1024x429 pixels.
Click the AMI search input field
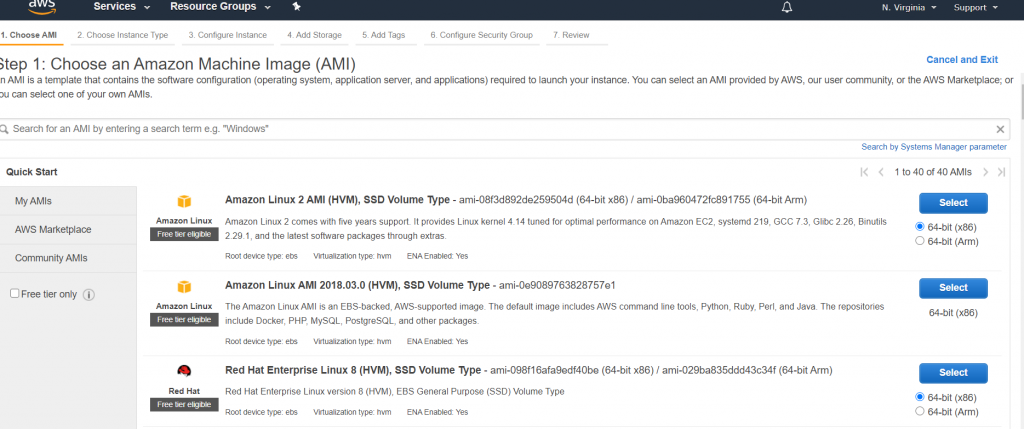[500, 129]
